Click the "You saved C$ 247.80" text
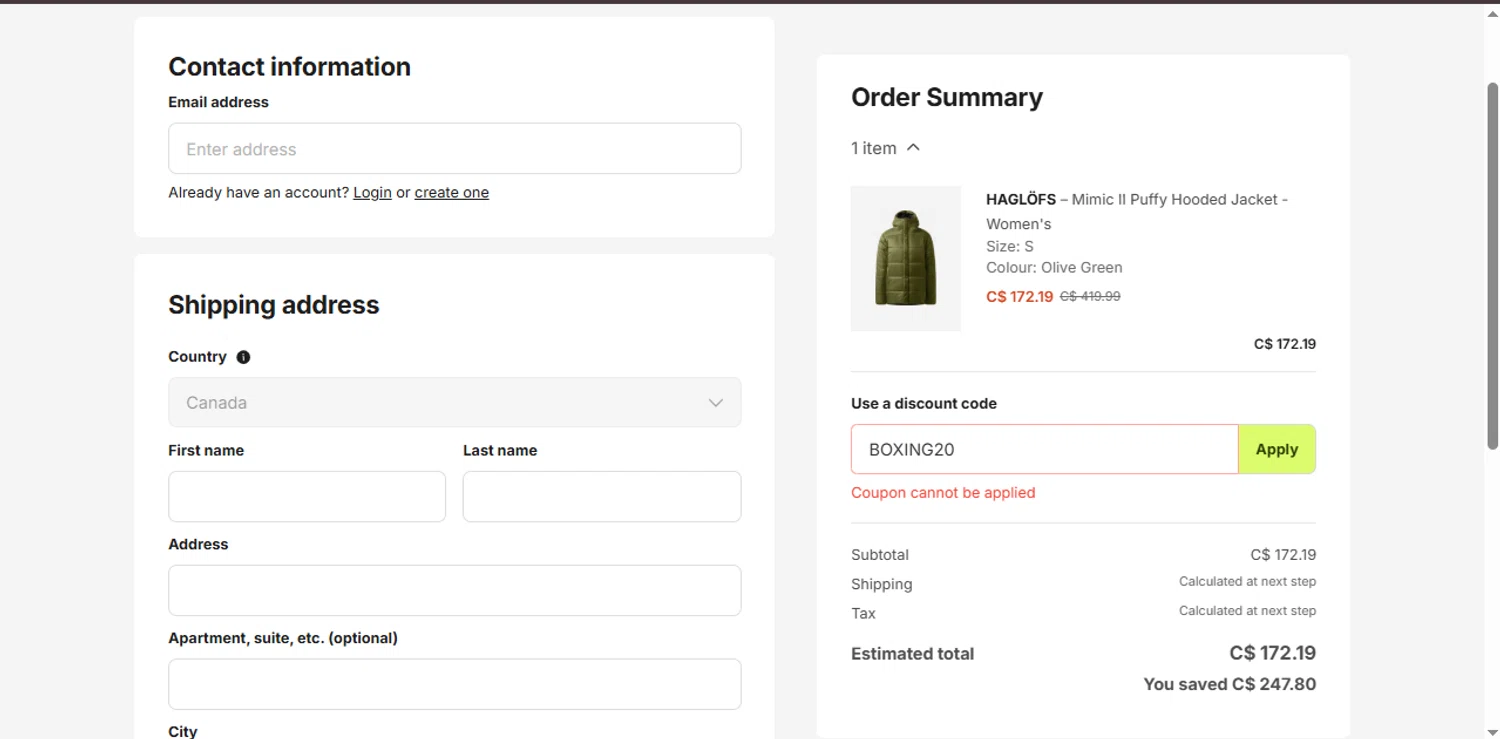Viewport: 1500px width, 739px height. click(x=1229, y=685)
